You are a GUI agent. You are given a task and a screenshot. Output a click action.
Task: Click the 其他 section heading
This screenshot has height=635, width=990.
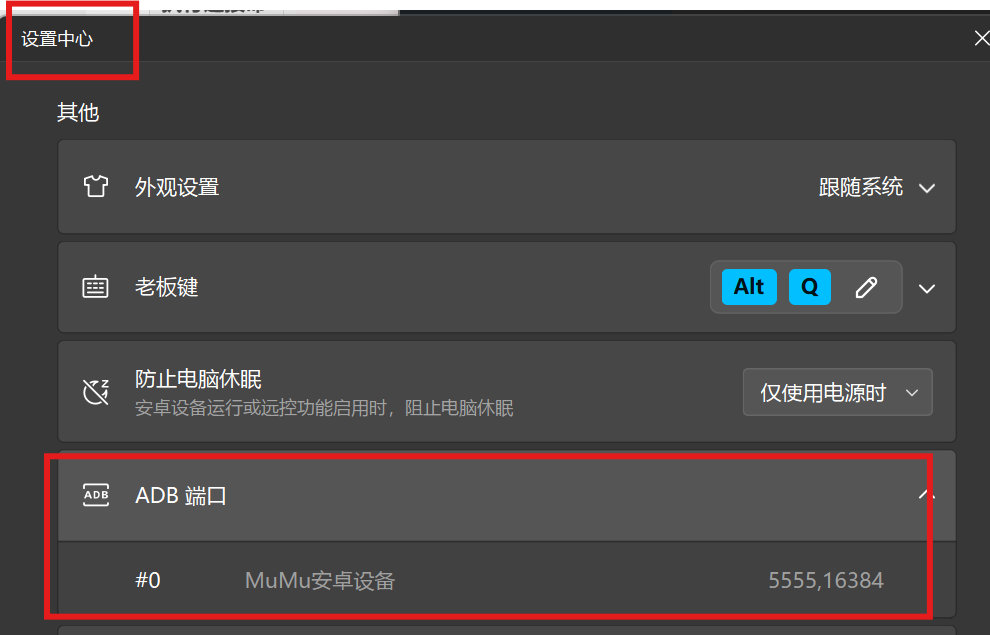tap(78, 112)
